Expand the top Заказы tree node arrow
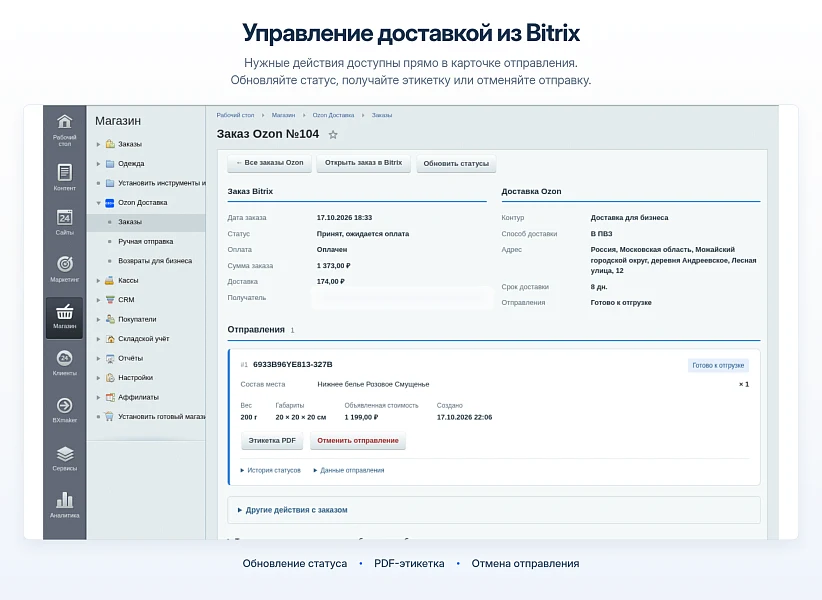This screenshot has height=600, width=822. (x=99, y=144)
